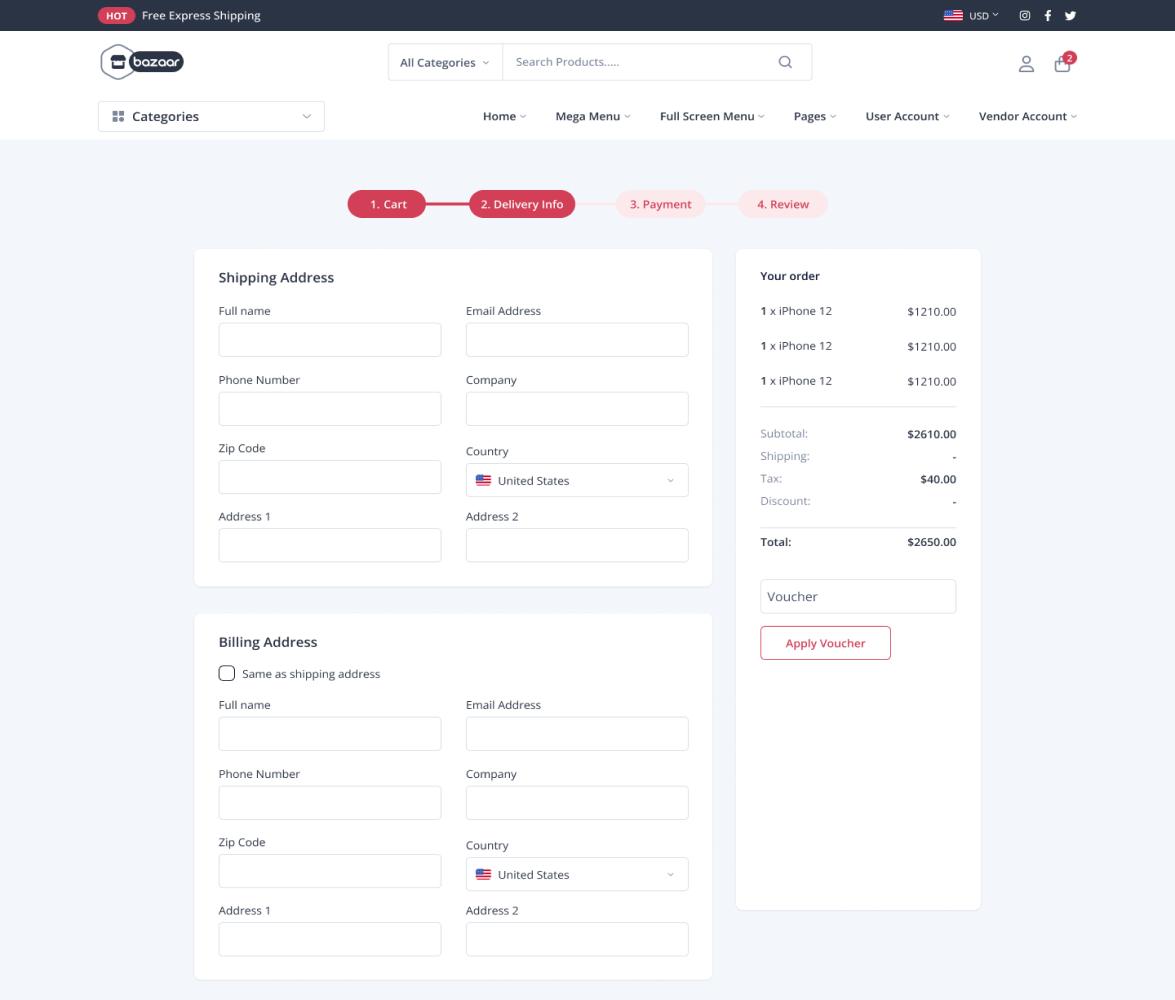Image resolution: width=1175 pixels, height=1000 pixels.
Task: Click the search magnifier icon
Action: 785,62
